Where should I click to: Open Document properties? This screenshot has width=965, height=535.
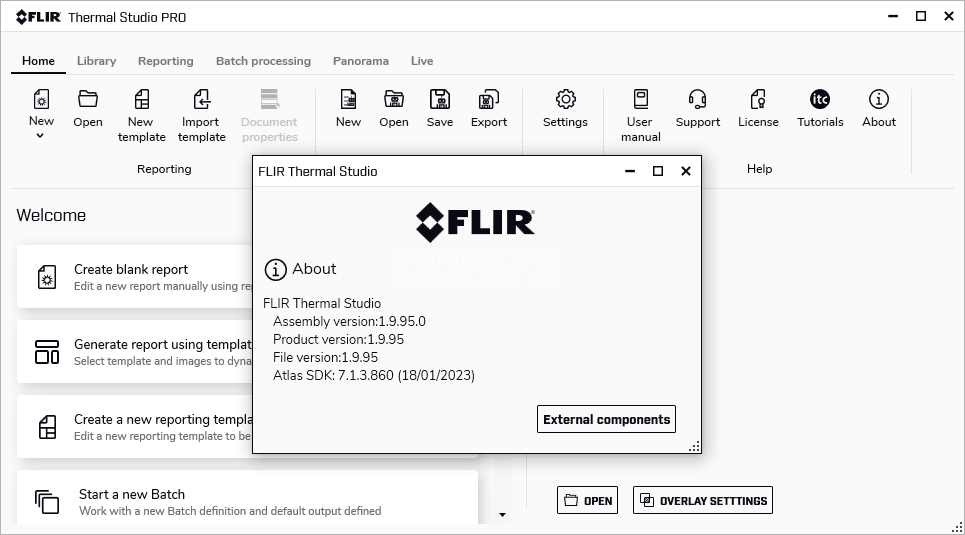pos(270,115)
